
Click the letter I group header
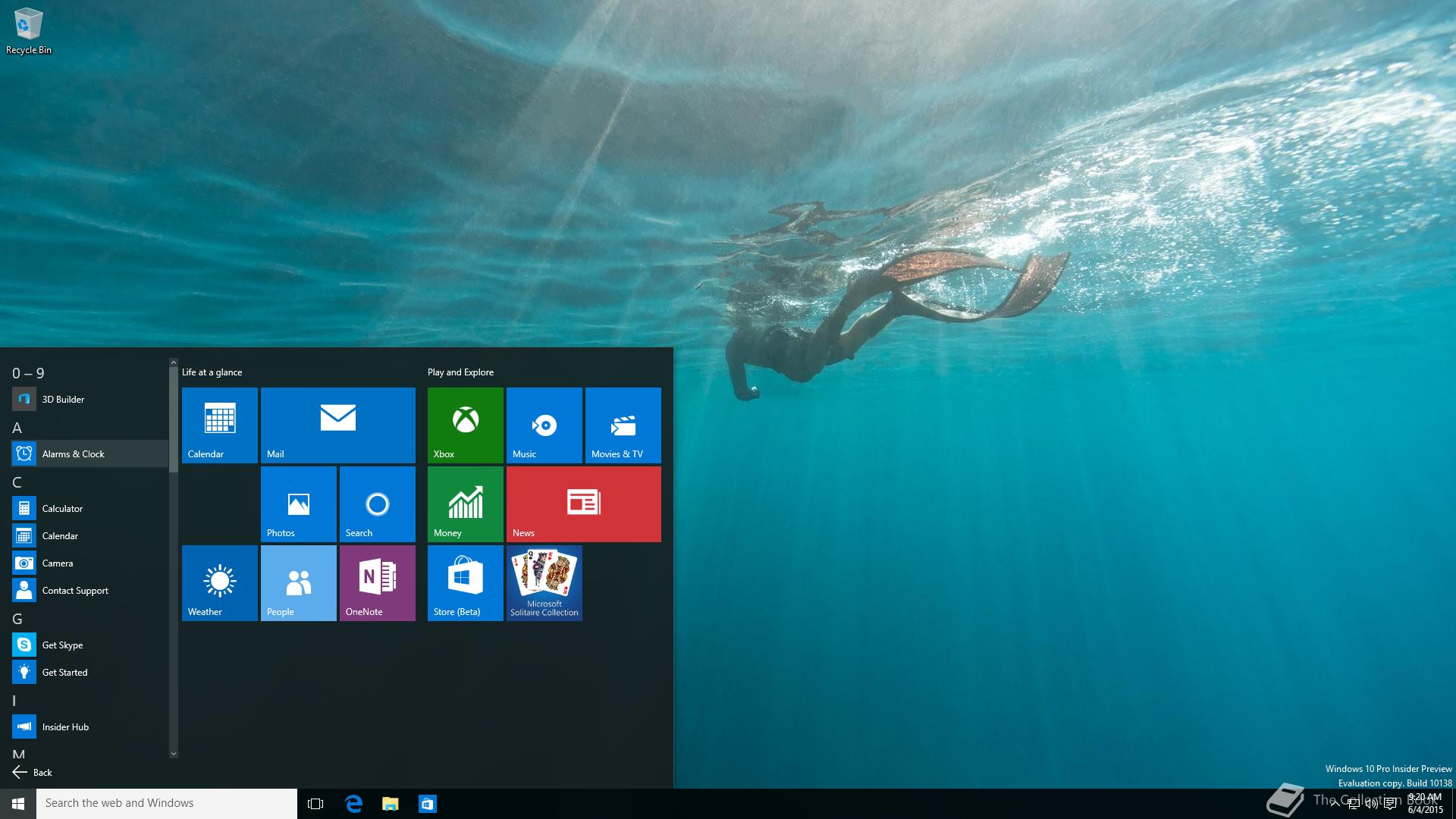tap(14, 701)
